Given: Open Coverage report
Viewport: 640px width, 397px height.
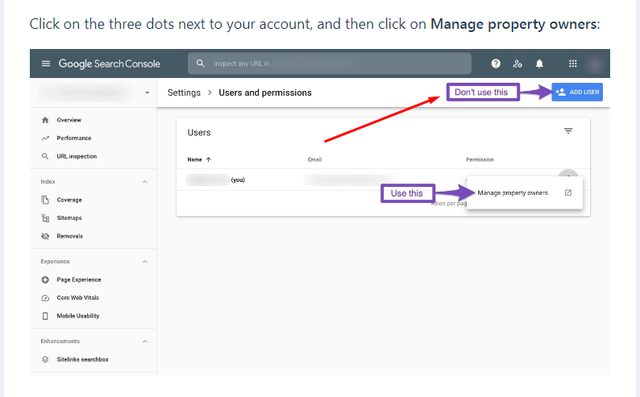Looking at the screenshot, I should click(69, 200).
